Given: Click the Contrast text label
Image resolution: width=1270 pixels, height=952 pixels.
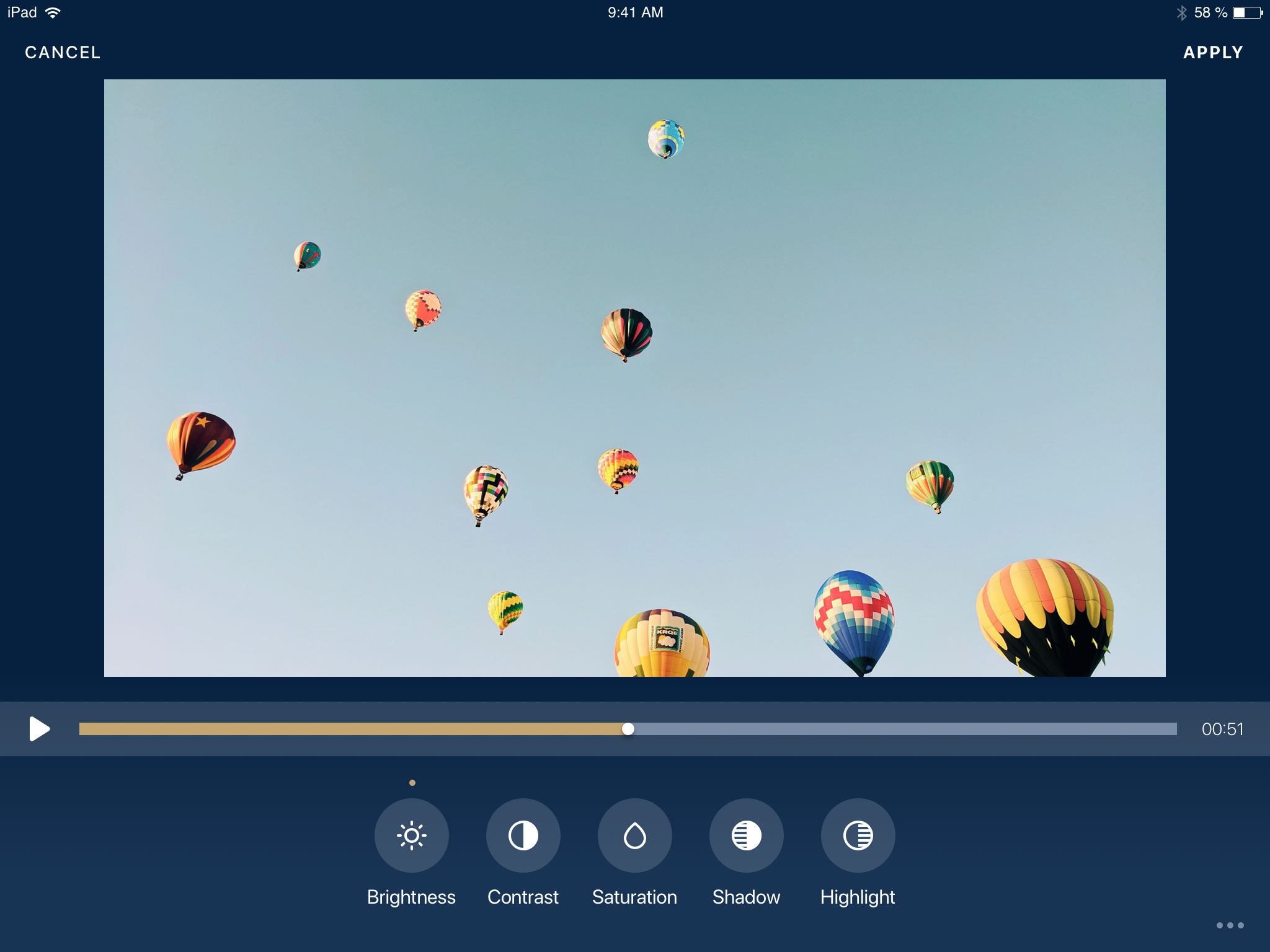Looking at the screenshot, I should [523, 897].
